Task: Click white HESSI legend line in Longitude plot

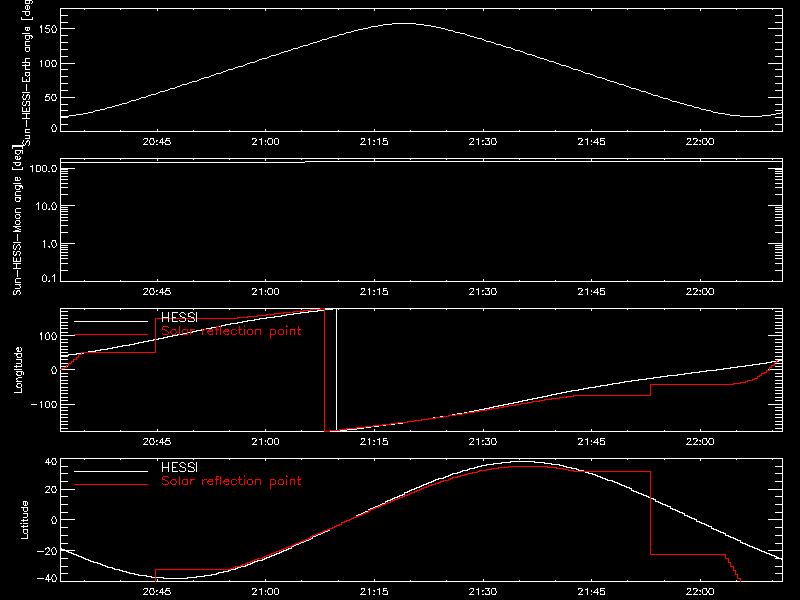Action: [x=111, y=321]
